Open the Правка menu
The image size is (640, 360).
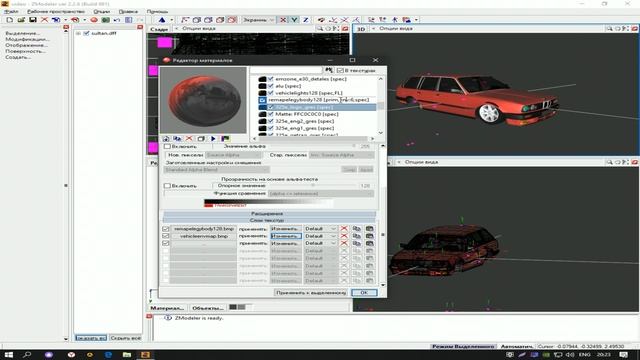[x=128, y=11]
